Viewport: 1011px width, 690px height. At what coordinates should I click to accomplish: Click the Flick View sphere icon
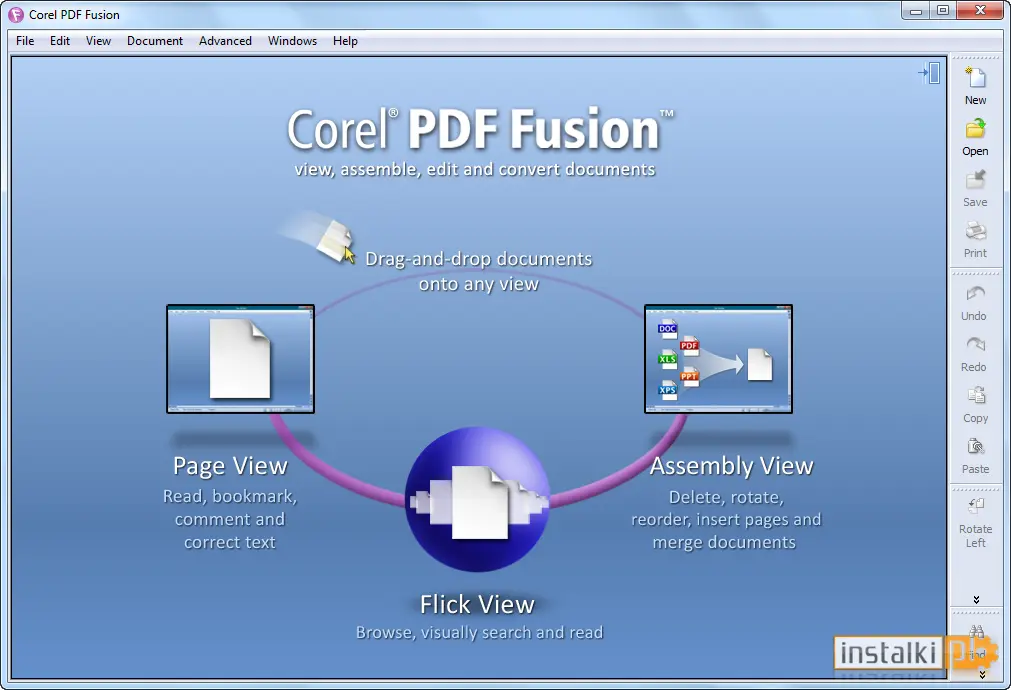click(477, 499)
